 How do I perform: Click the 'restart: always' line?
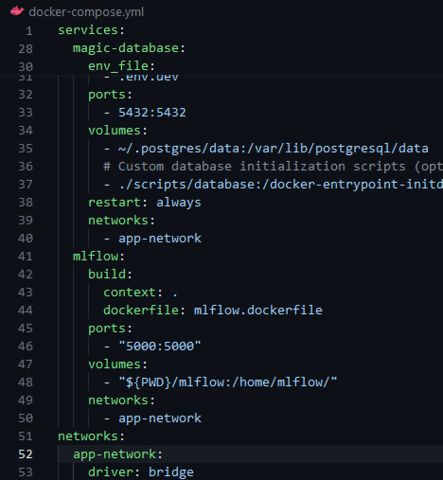pyautogui.click(x=145, y=202)
